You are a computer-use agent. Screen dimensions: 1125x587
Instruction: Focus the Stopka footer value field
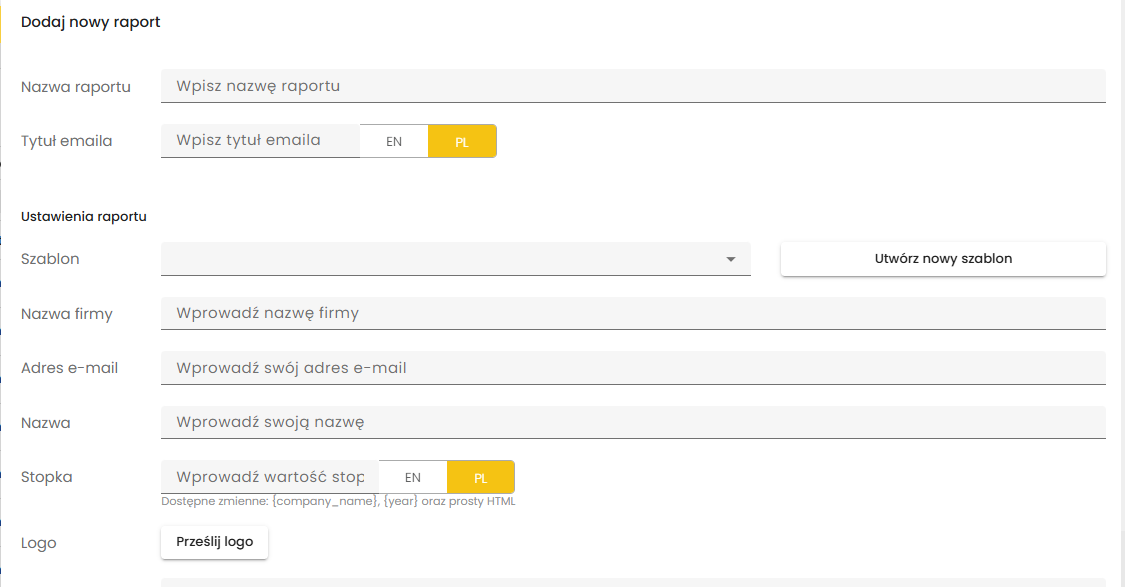[x=270, y=477]
